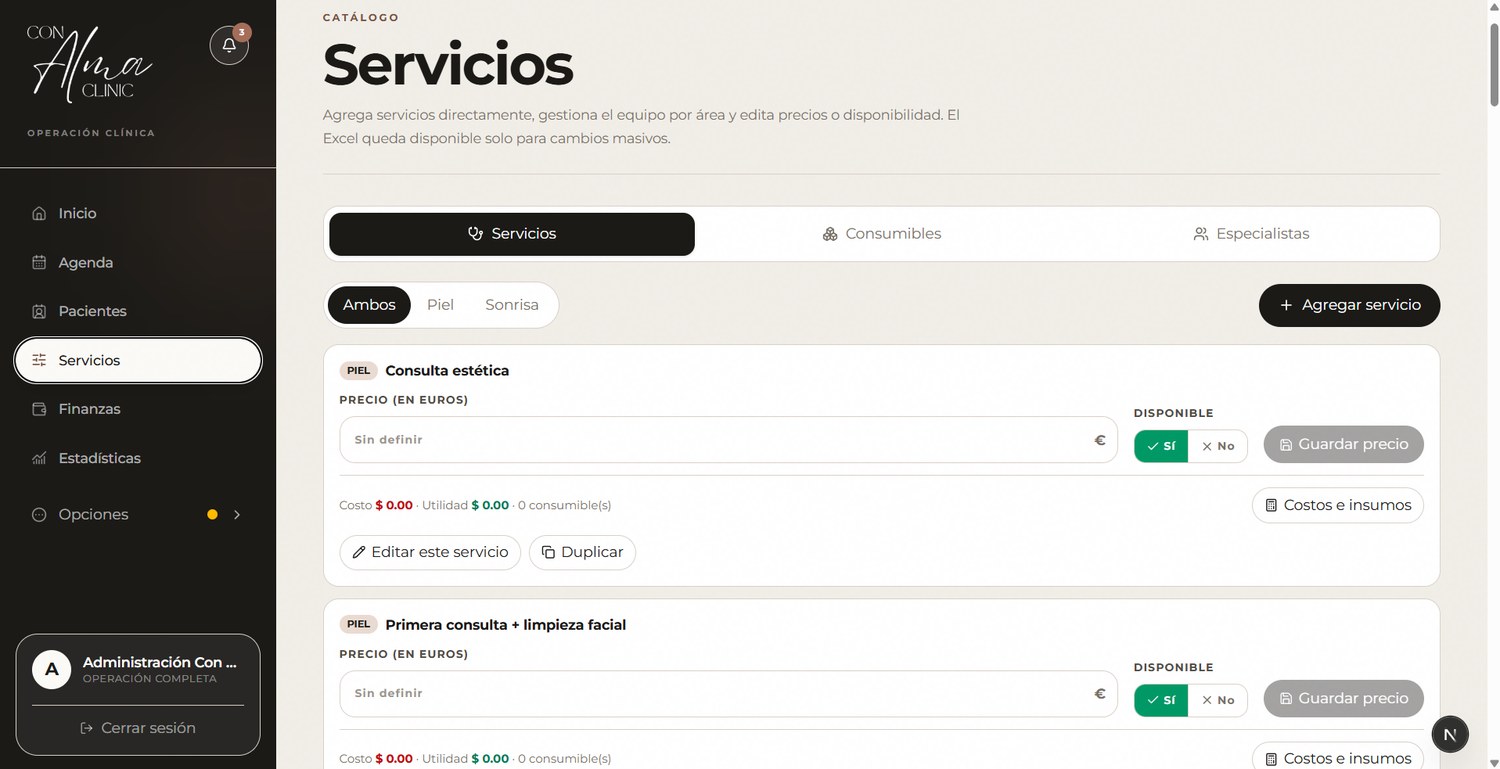
Task: Open the notifications bell
Action: [229, 45]
